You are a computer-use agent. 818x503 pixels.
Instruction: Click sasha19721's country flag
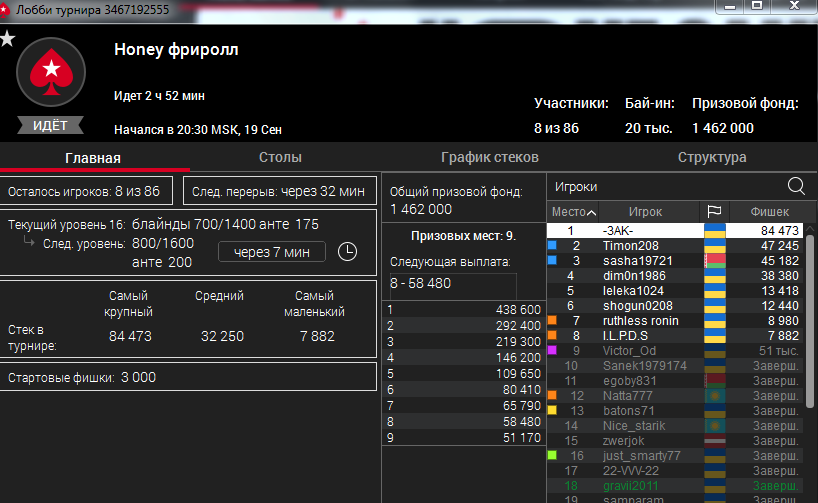715,261
